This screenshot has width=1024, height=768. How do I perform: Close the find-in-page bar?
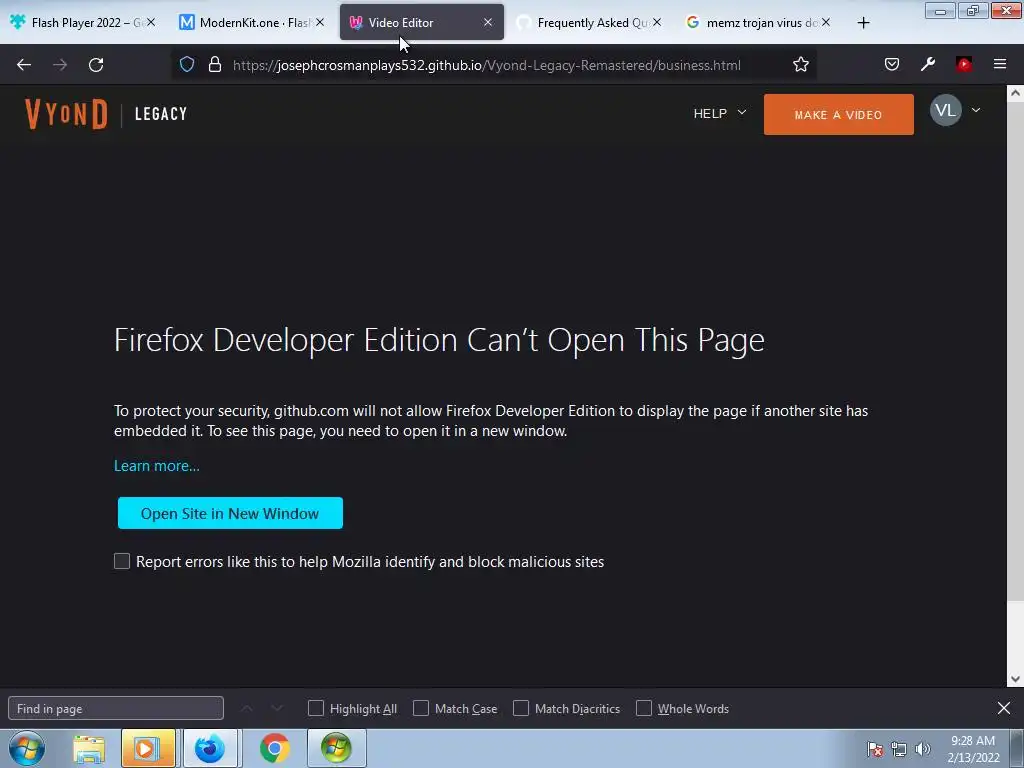tap(1004, 708)
